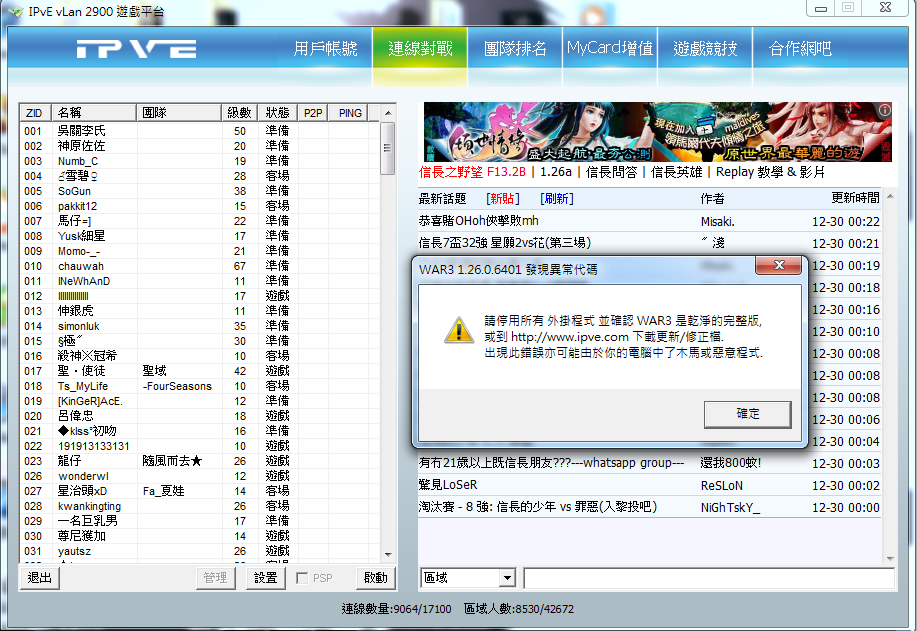Click the 區域人數:8530/42672 status text

tap(519, 609)
